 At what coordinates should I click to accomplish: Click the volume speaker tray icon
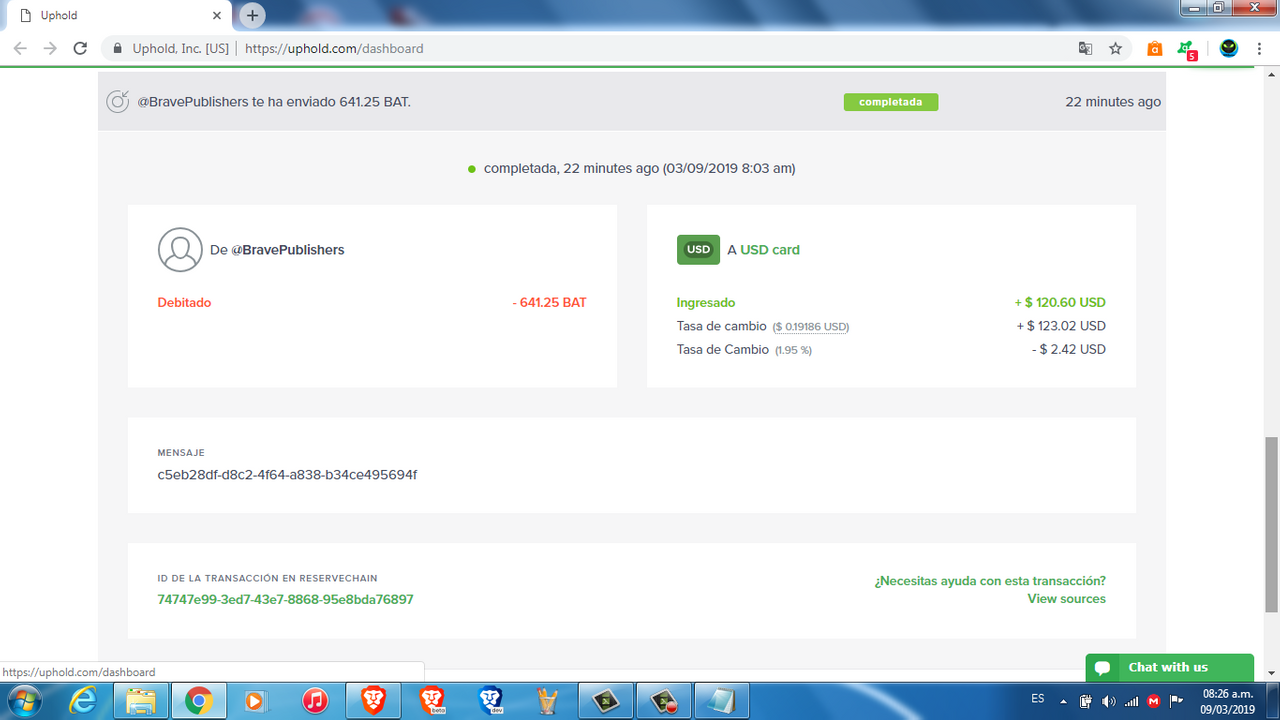[1108, 701]
